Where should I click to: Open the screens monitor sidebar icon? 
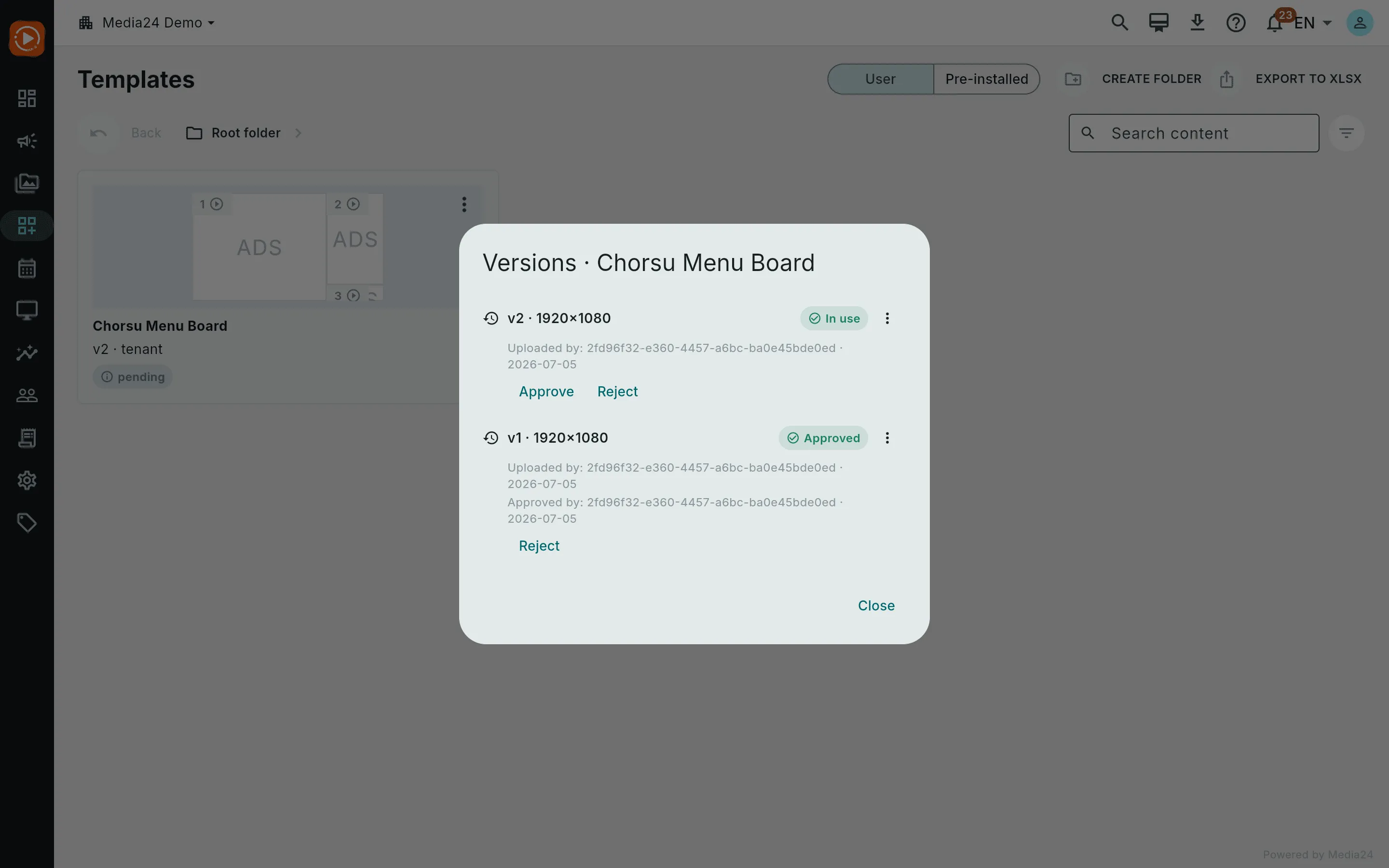[x=27, y=311]
